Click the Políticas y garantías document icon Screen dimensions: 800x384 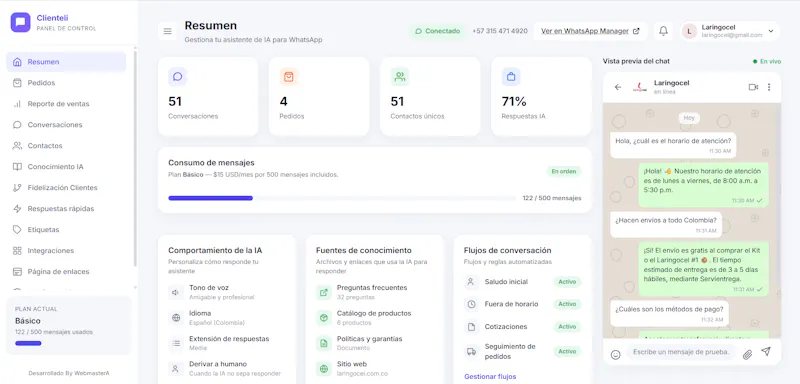(x=323, y=343)
